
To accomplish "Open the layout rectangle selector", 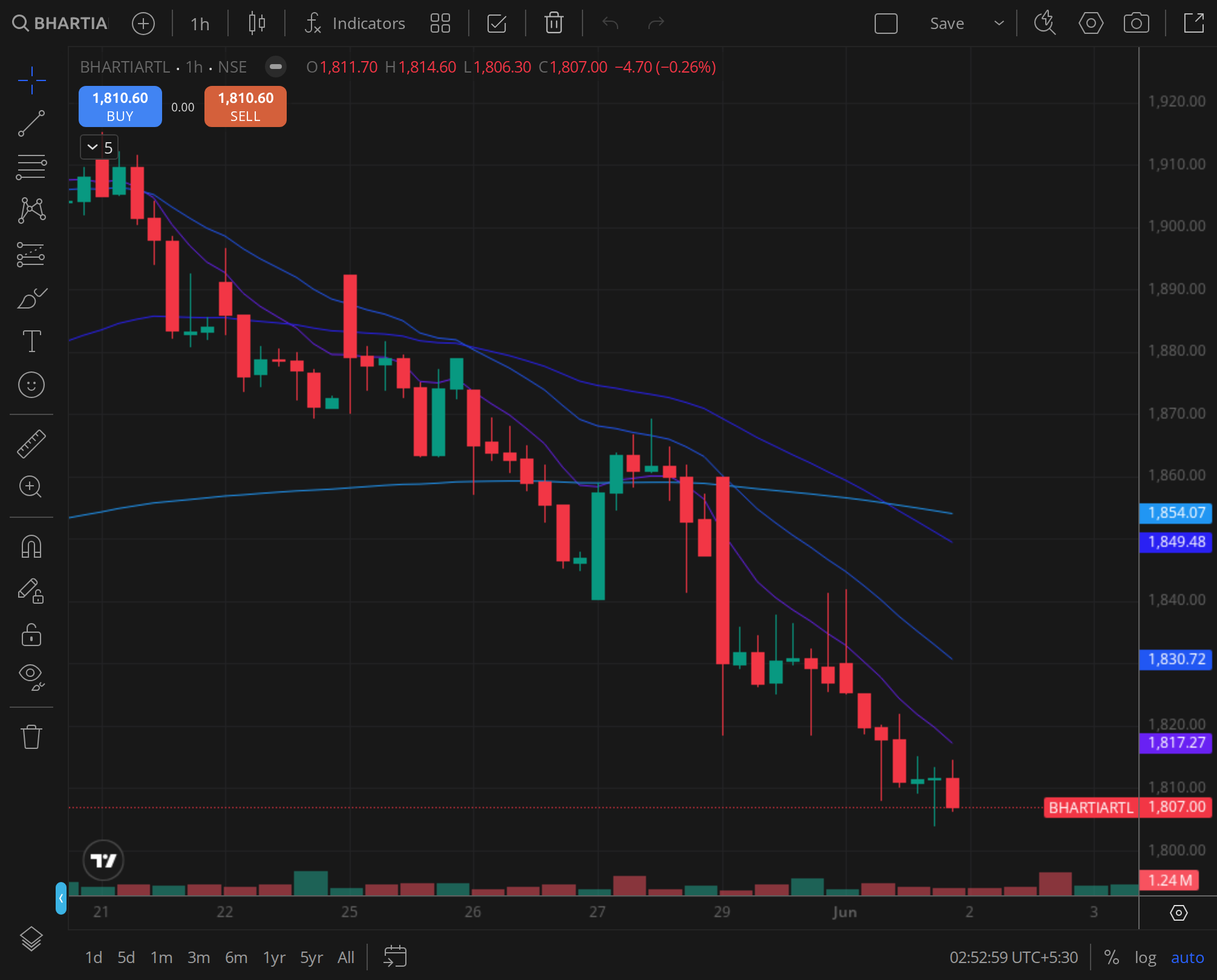I will (886, 24).
